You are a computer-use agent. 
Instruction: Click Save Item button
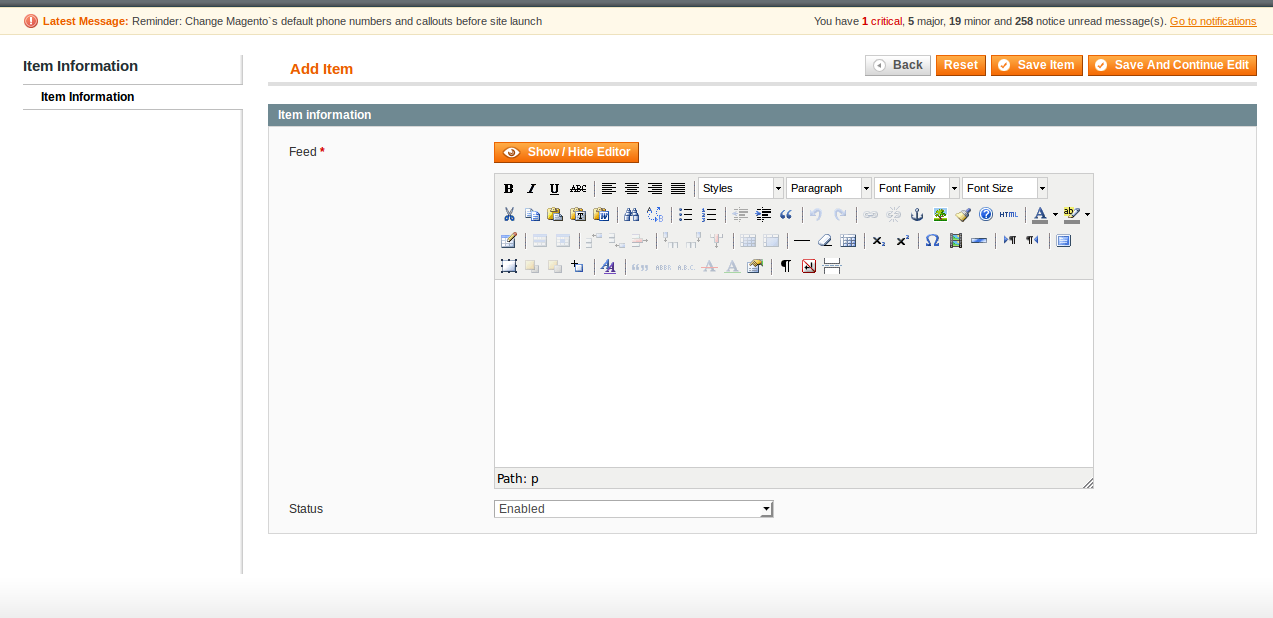pos(1037,65)
